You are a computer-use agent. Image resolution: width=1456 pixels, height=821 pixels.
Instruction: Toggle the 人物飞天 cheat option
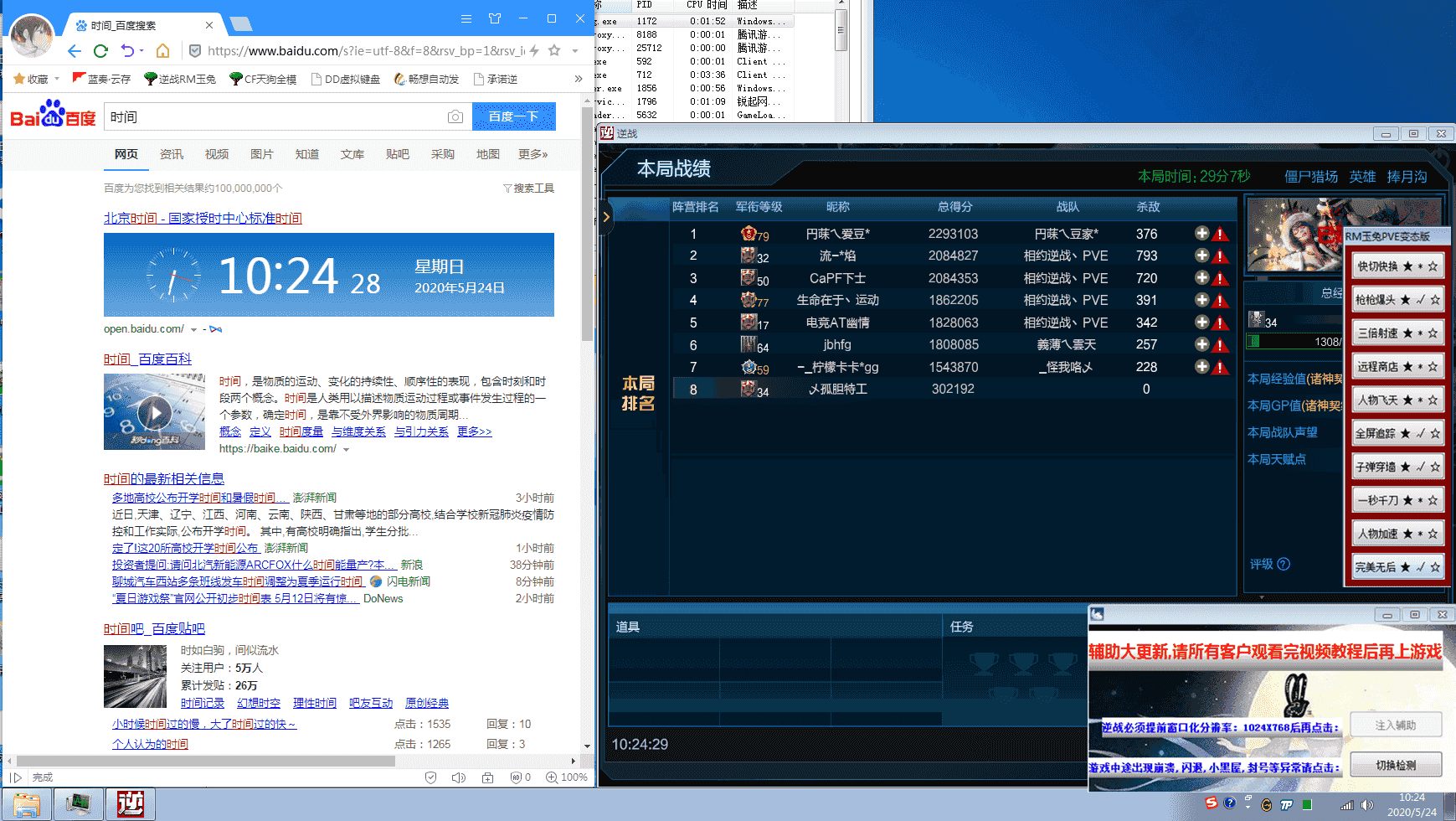[1398, 400]
